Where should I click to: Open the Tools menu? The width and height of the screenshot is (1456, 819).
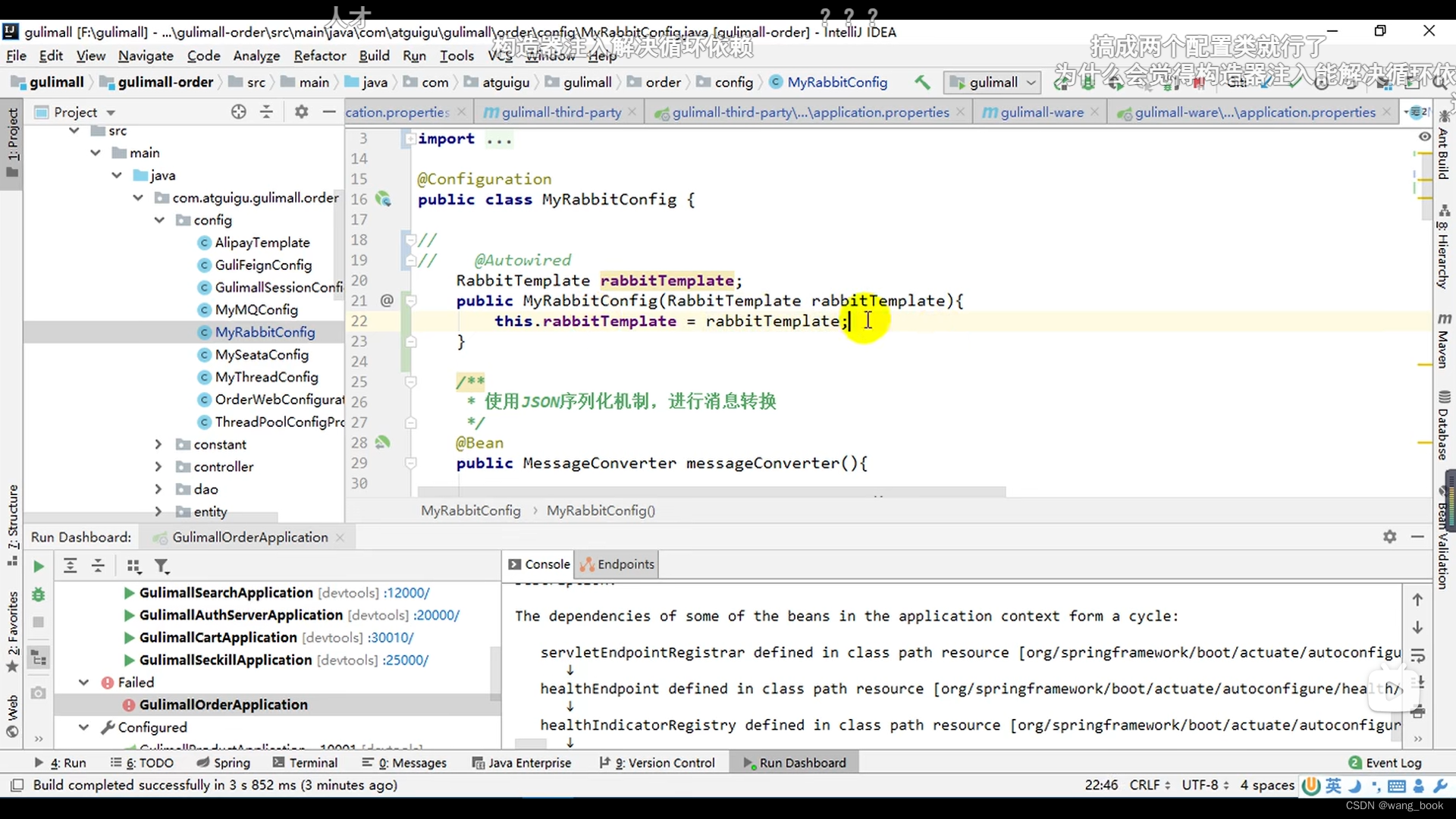457,55
